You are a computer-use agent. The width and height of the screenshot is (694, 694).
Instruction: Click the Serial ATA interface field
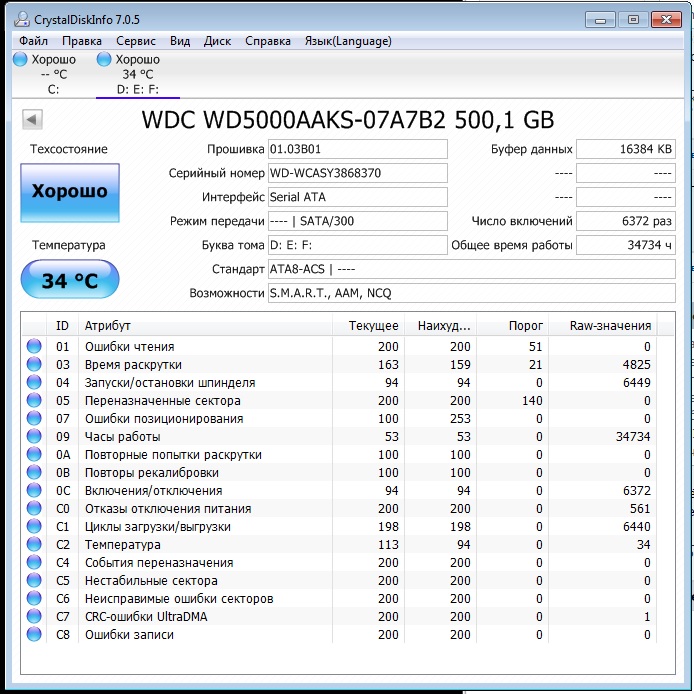(x=358, y=197)
